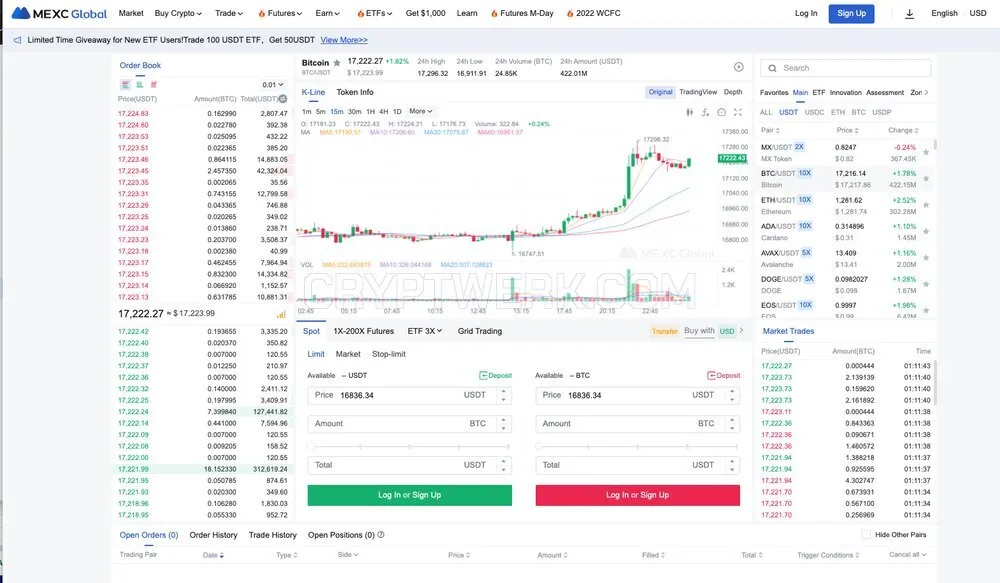This screenshot has width=1000, height=583.
Task: Click the depth bars icon beside 17,222.27
Action: [x=281, y=314]
